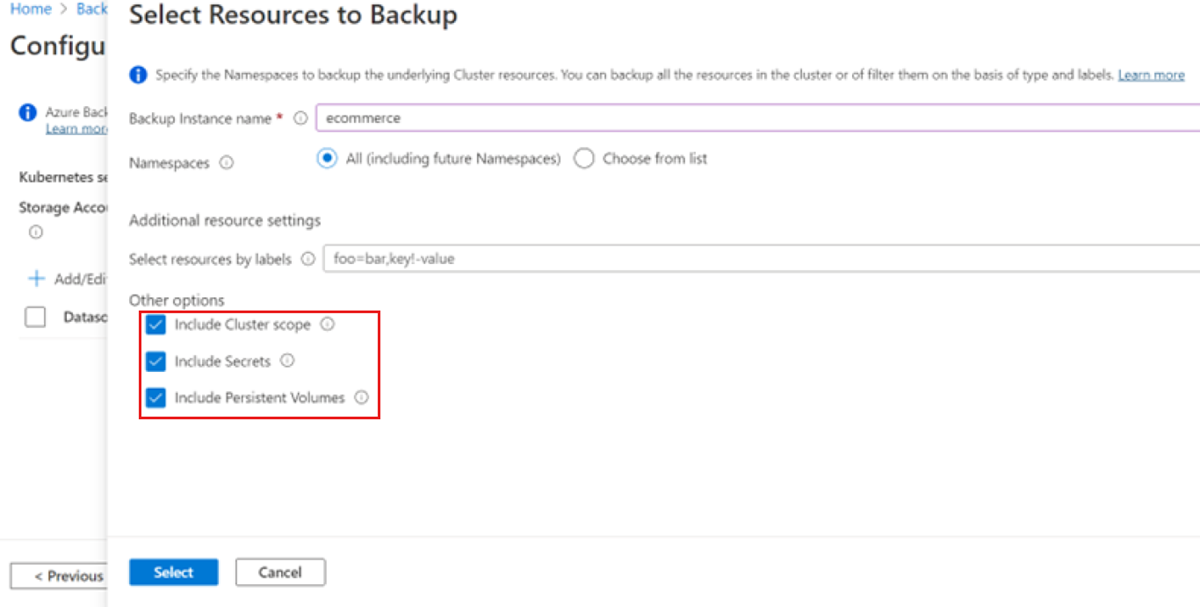Click info icon next to Include Persistent Volumes
Viewport: 1200px width, 607px height.
[361, 397]
